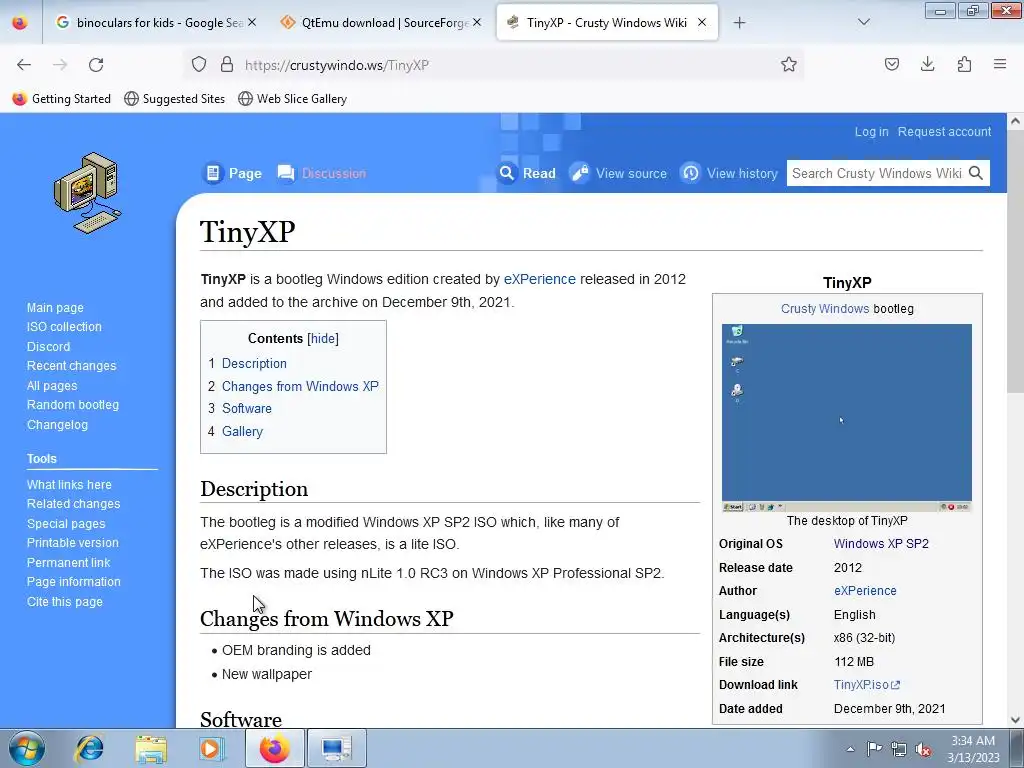This screenshot has width=1024, height=768.
Task: Open Web Slice Gallery bookmark
Action: click(292, 99)
